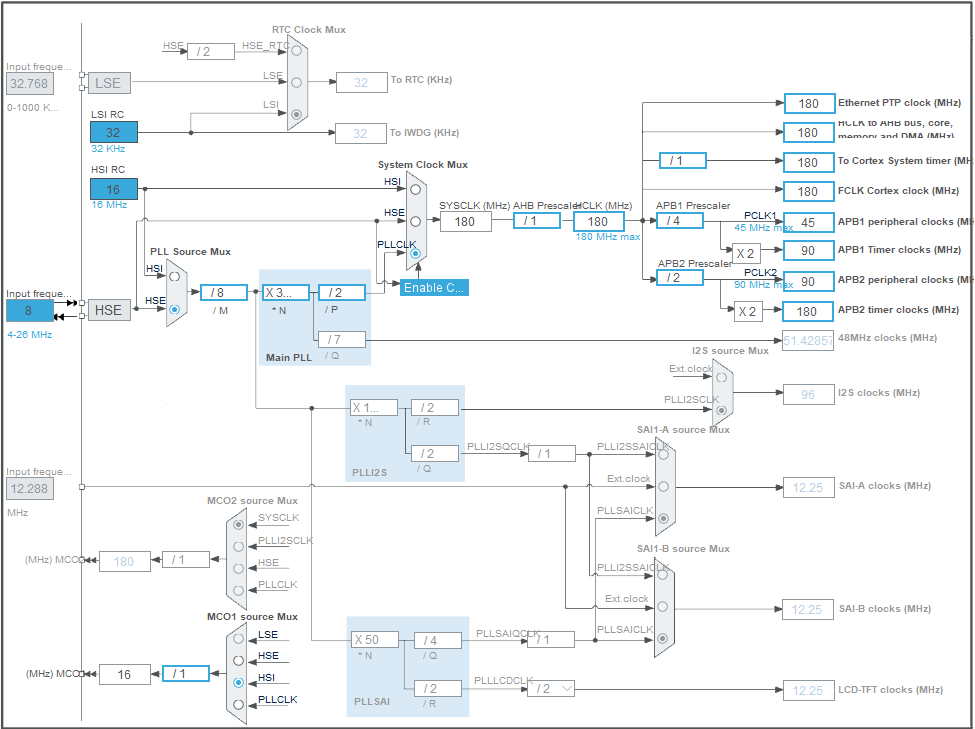Select PLLCLK in the MCO1 source Mux
The width and height of the screenshot is (975, 729).
[x=238, y=704]
